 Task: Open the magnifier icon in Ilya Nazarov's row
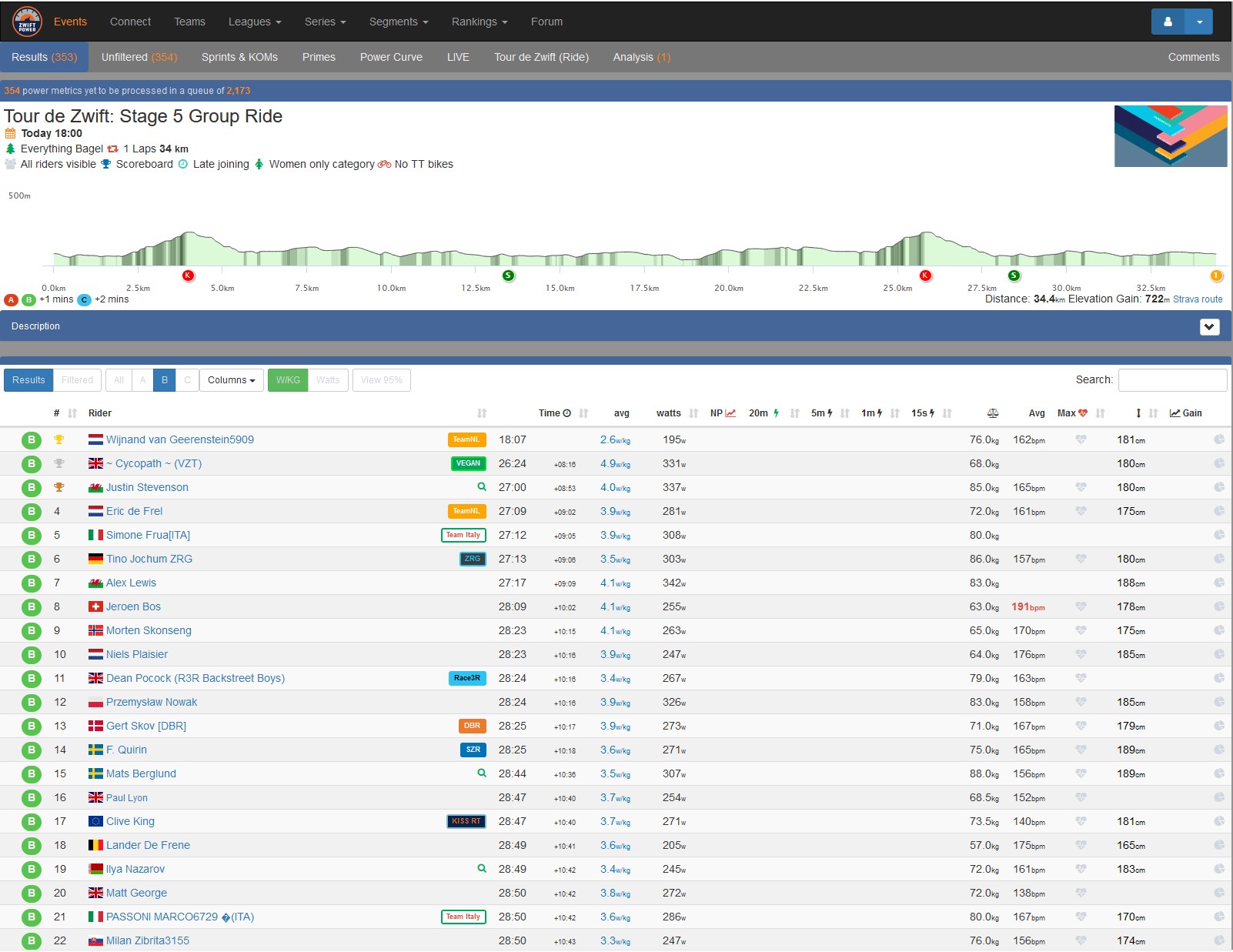pyautogui.click(x=482, y=868)
